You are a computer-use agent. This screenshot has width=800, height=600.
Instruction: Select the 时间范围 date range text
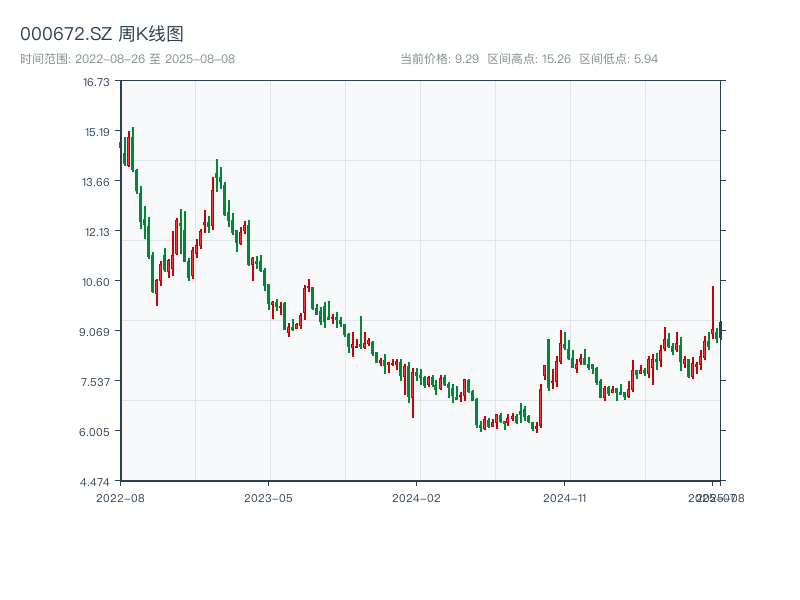pos(127,59)
